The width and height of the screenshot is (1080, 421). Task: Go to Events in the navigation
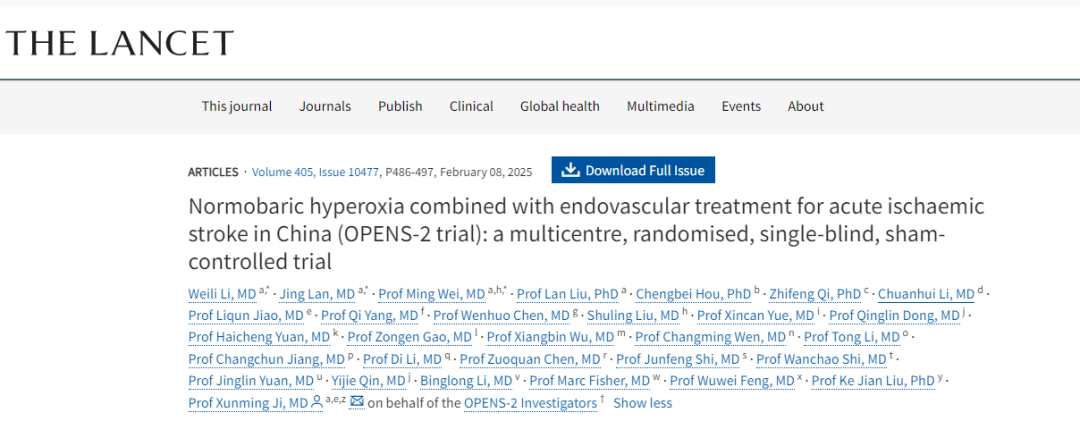click(x=741, y=106)
